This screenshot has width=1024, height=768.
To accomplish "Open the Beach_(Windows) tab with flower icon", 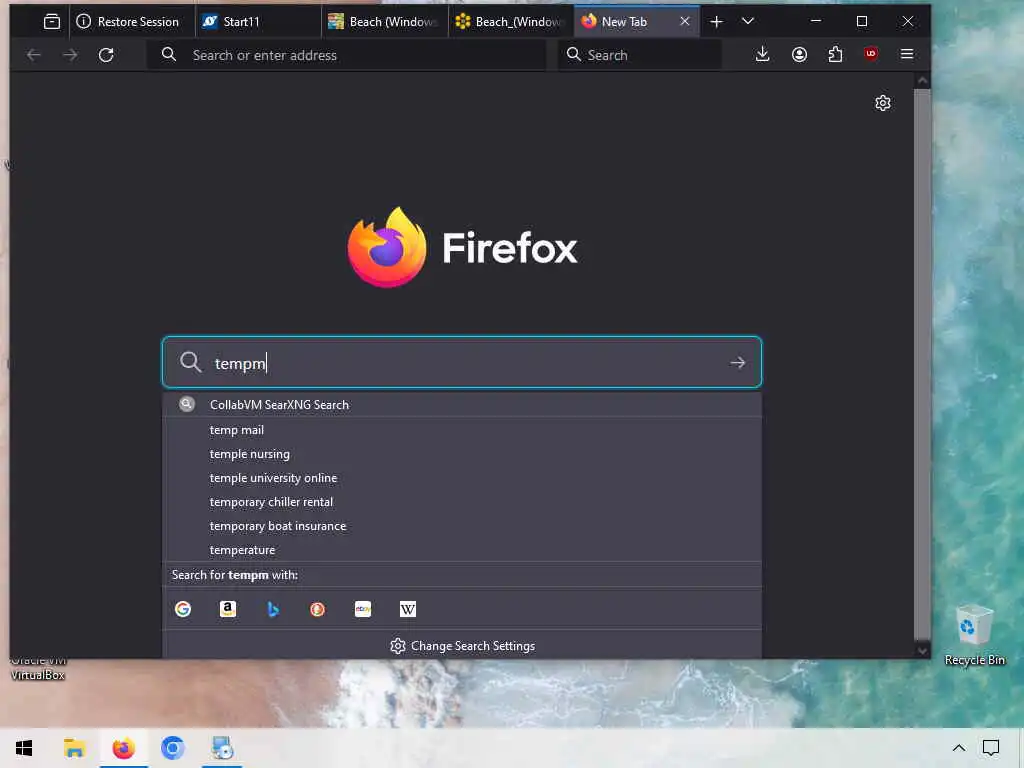I will (x=510, y=22).
